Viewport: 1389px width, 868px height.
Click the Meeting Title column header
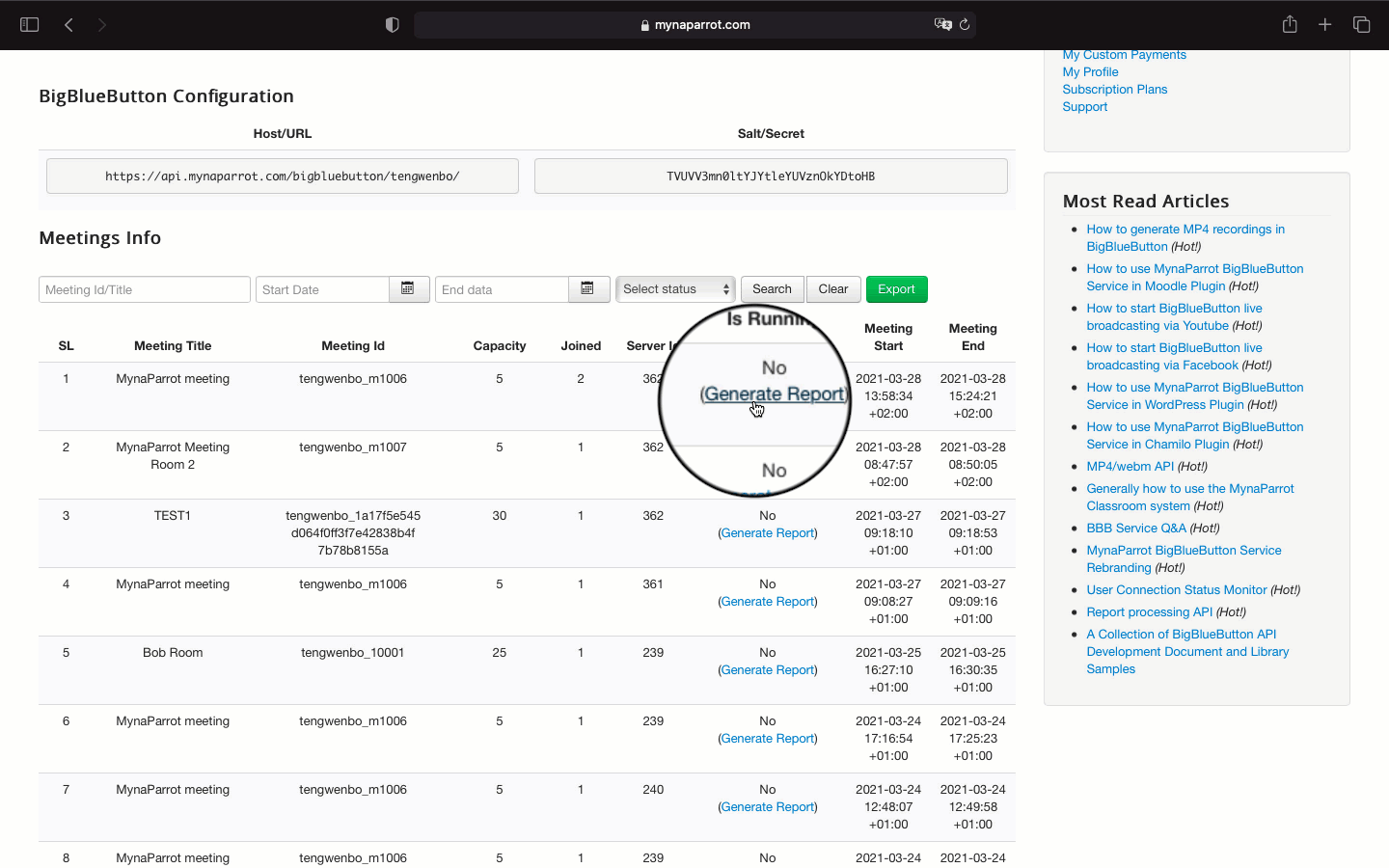pos(173,346)
